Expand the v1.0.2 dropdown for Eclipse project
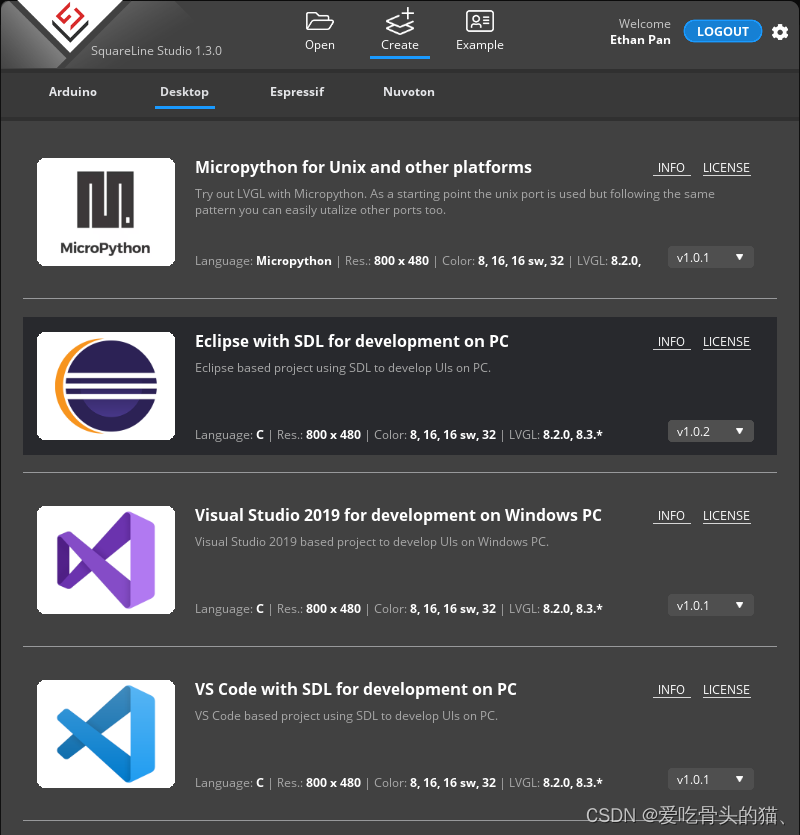This screenshot has width=800, height=835. click(x=710, y=431)
